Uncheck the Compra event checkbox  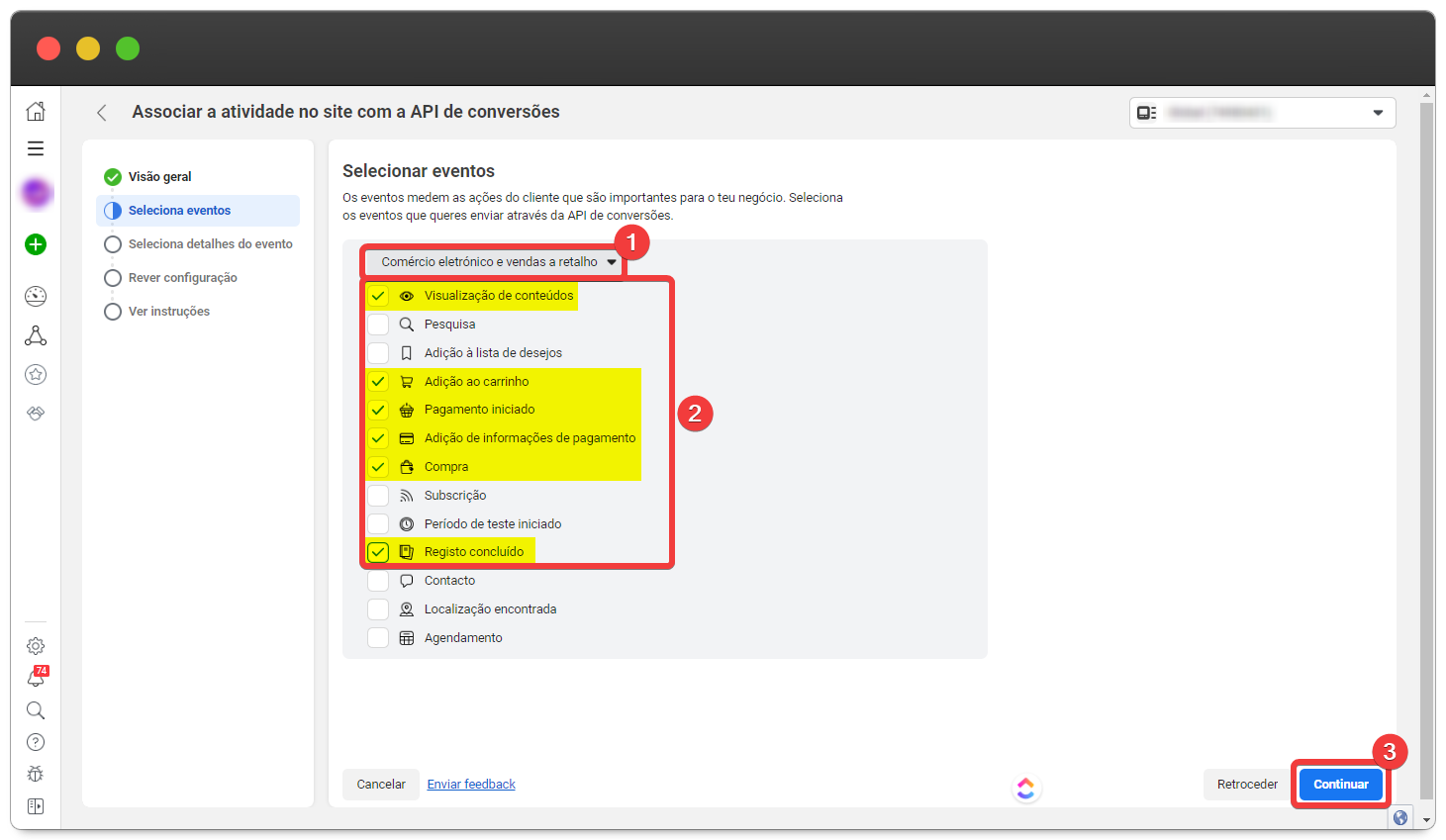[378, 467]
